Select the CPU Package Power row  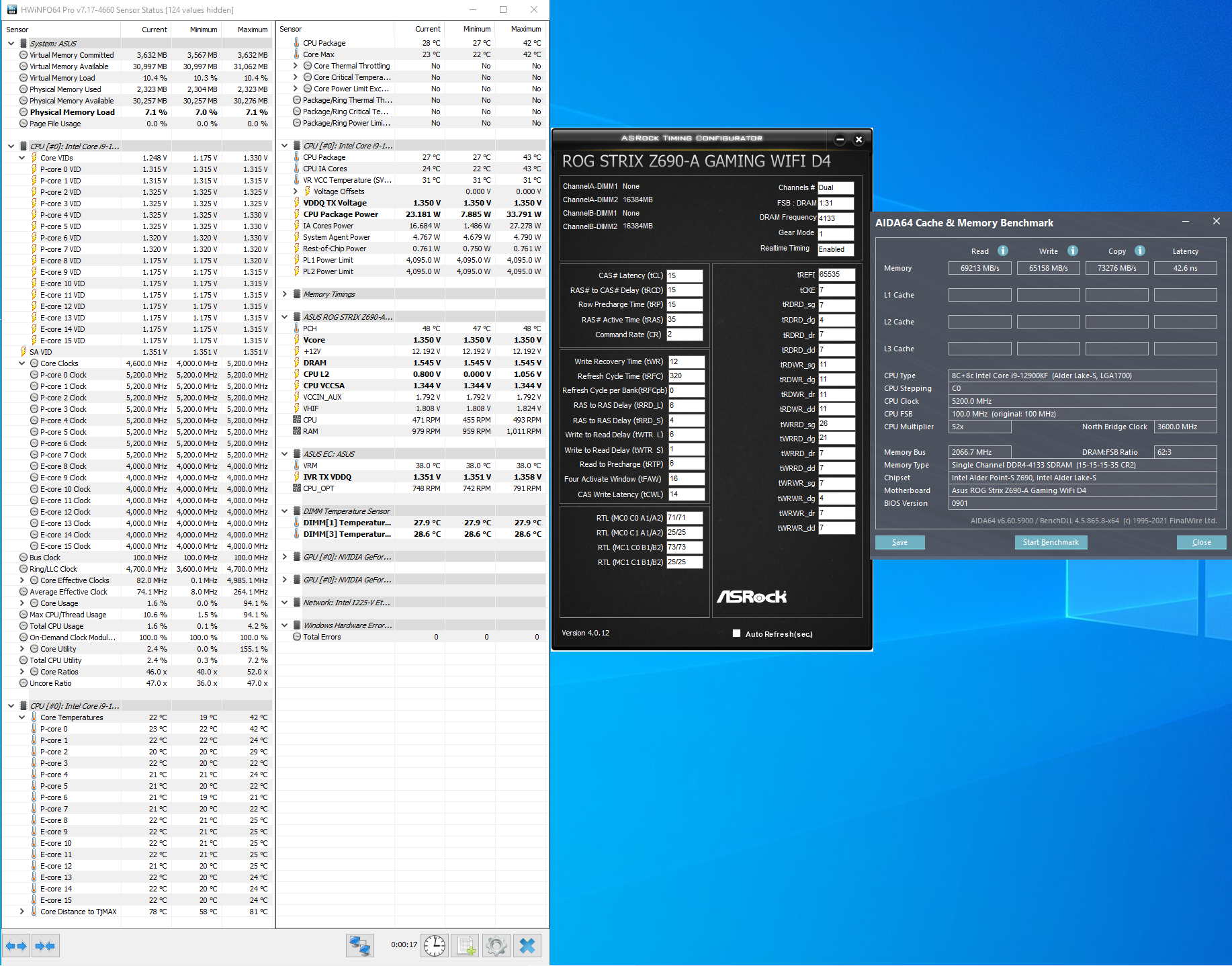tap(410, 214)
